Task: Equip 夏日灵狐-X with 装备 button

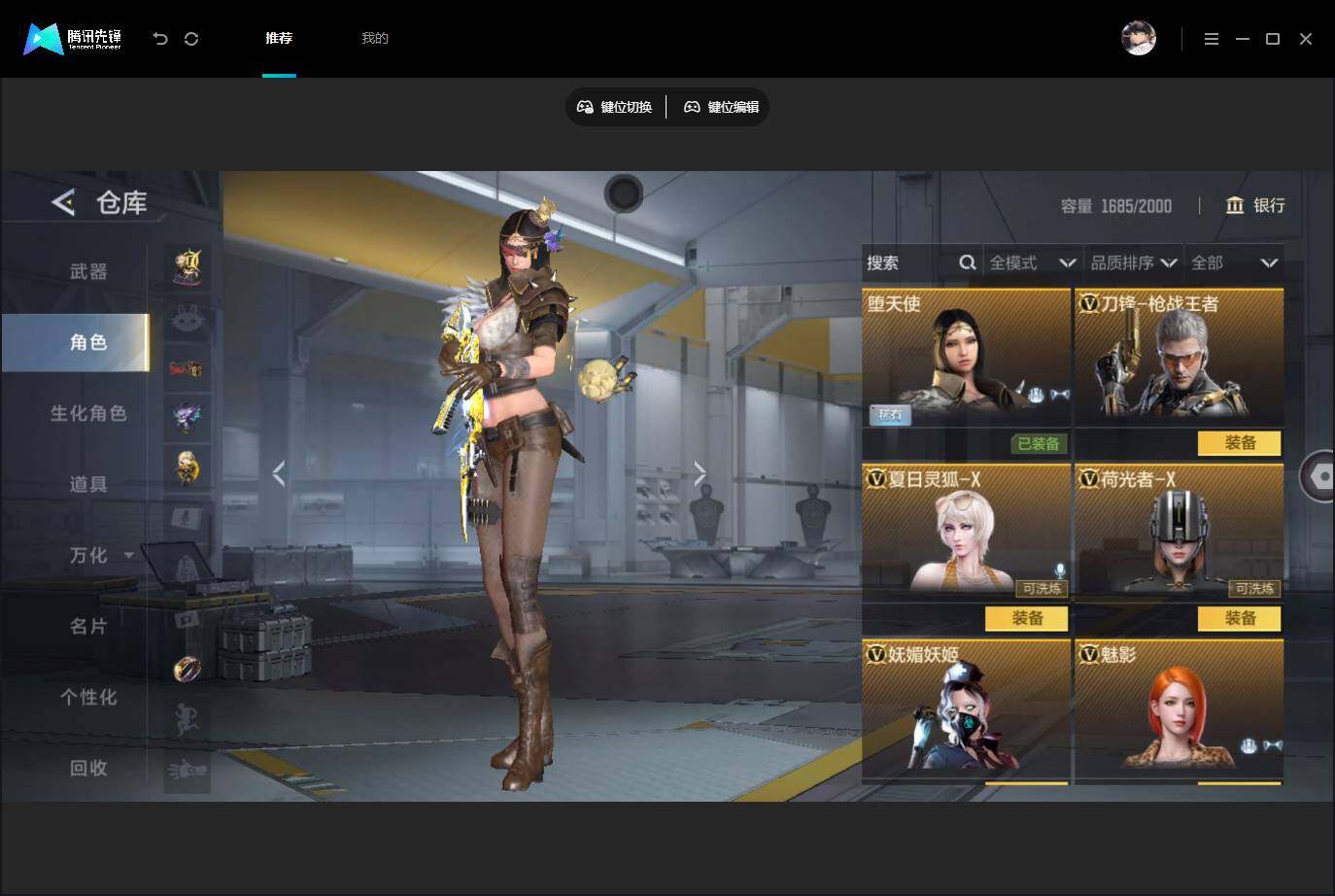Action: (x=1027, y=618)
